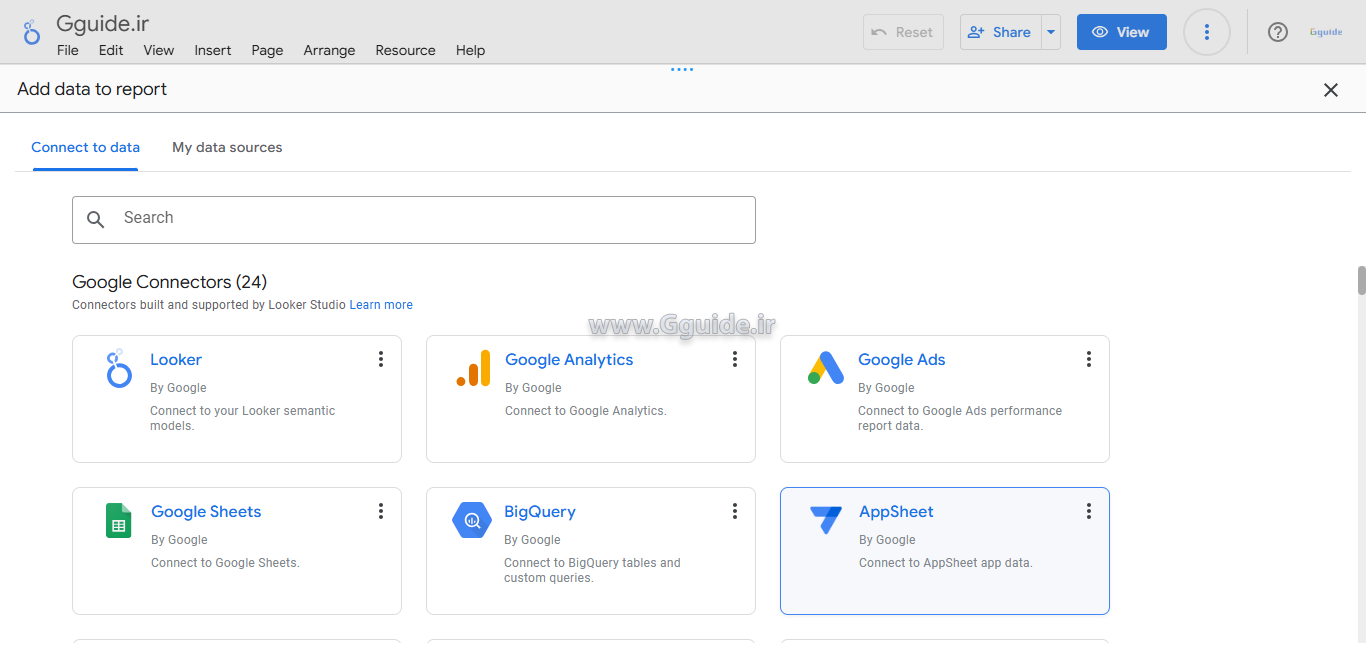Choose the Google Sheets connector icon
1366x651 pixels.
point(119,521)
